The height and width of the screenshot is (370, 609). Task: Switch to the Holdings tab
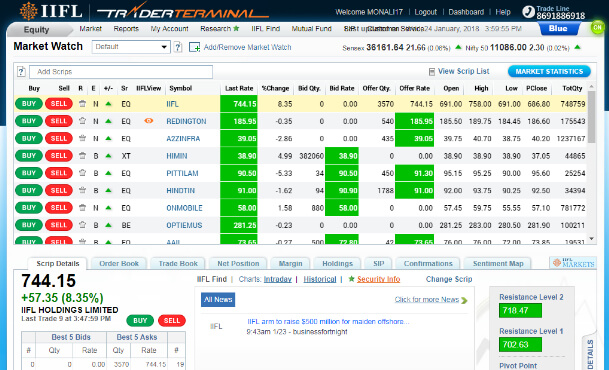[x=338, y=263]
